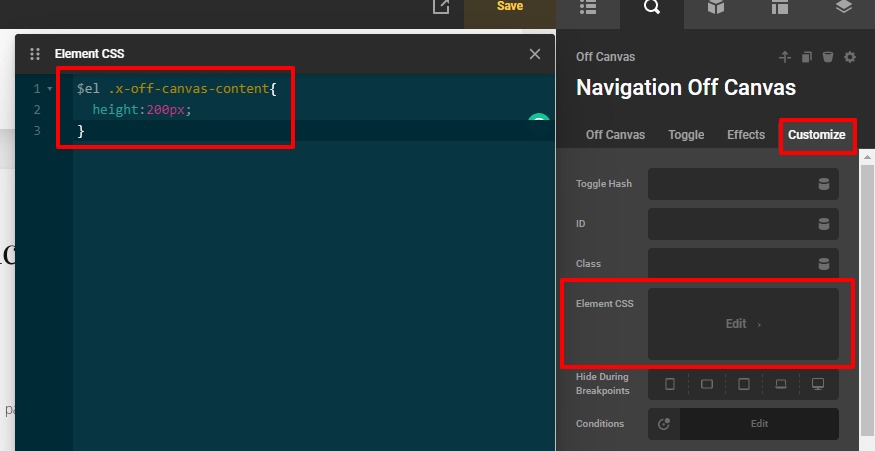The height and width of the screenshot is (451, 875).
Task: Click the external preview link icon
Action: coord(441,7)
